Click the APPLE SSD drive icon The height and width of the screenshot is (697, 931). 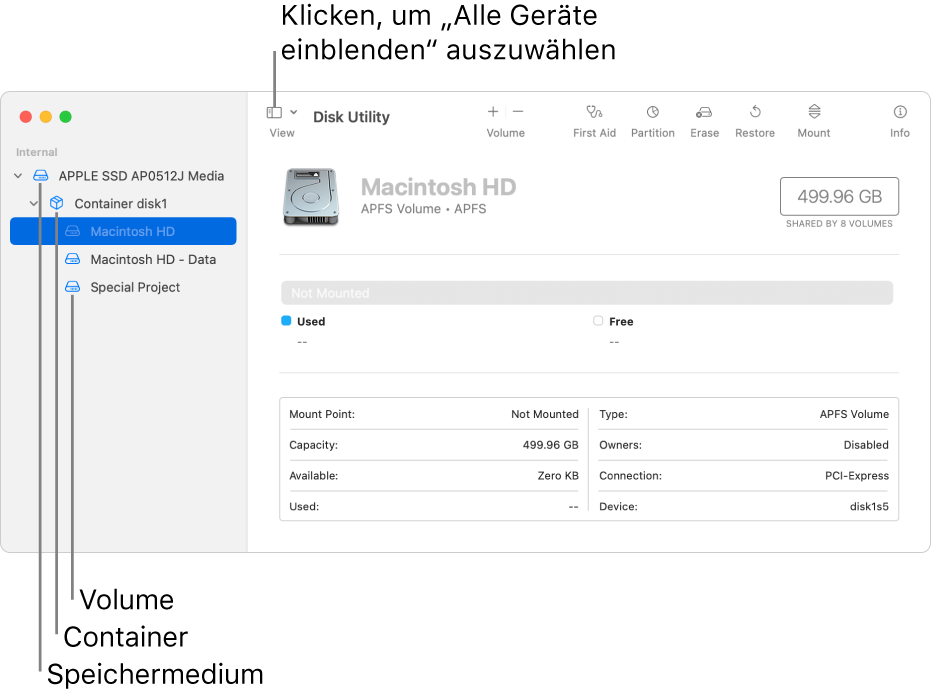pos(40,175)
